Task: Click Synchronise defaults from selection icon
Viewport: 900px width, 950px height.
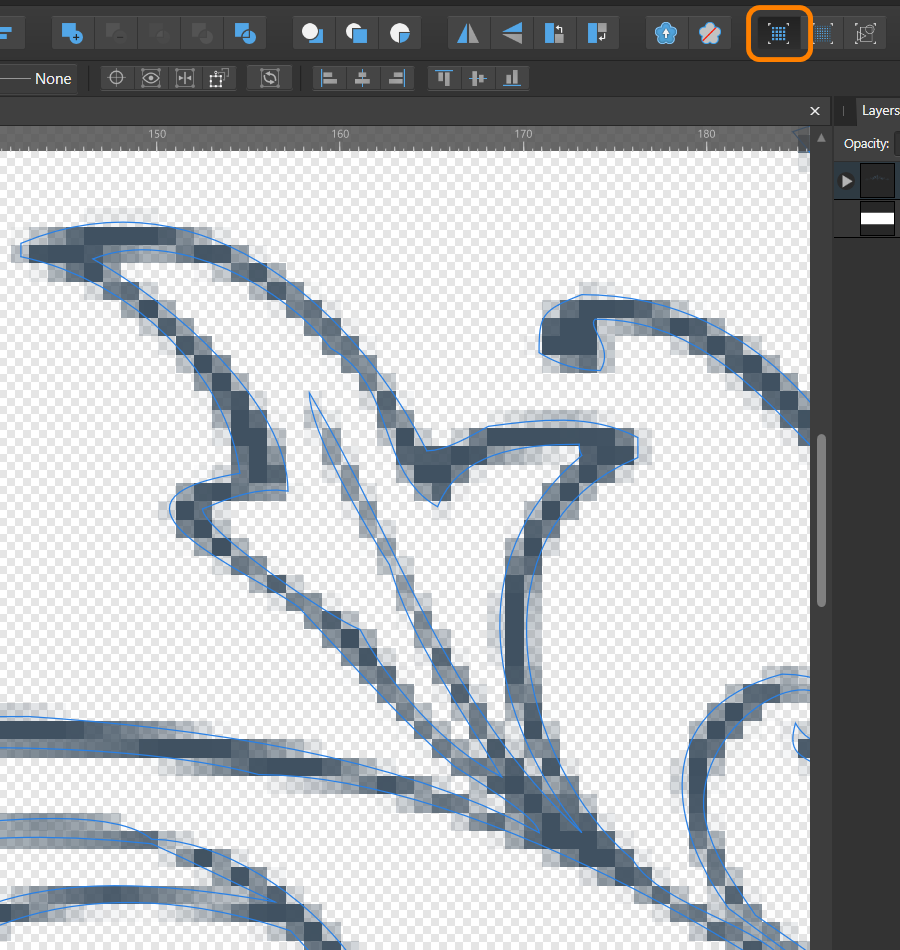Action: click(666, 33)
